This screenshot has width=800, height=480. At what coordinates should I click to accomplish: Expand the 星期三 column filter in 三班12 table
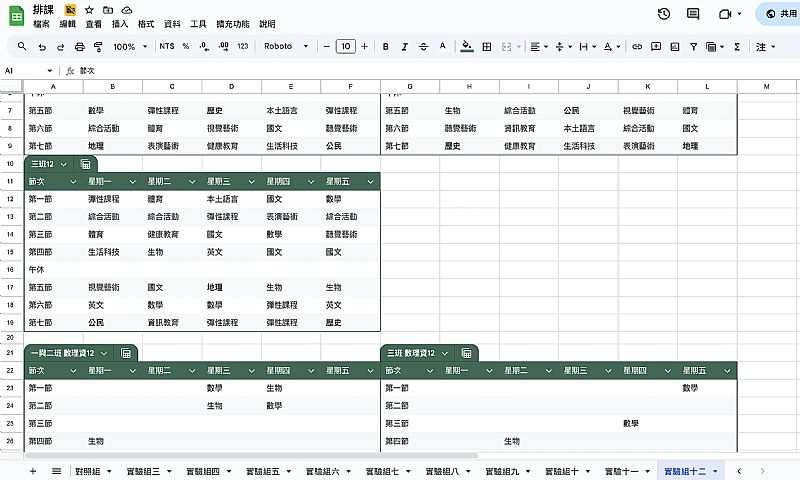[x=253, y=181]
